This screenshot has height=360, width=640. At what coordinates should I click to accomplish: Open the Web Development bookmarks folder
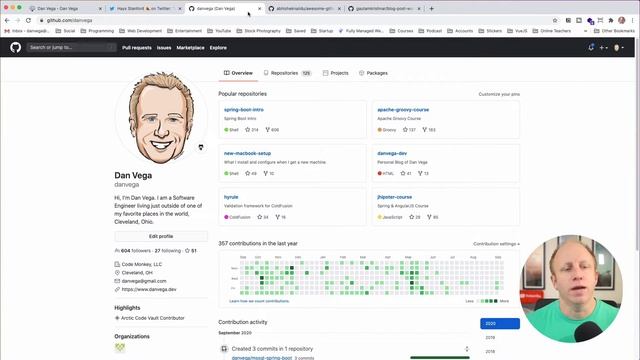pyautogui.click(x=140, y=31)
